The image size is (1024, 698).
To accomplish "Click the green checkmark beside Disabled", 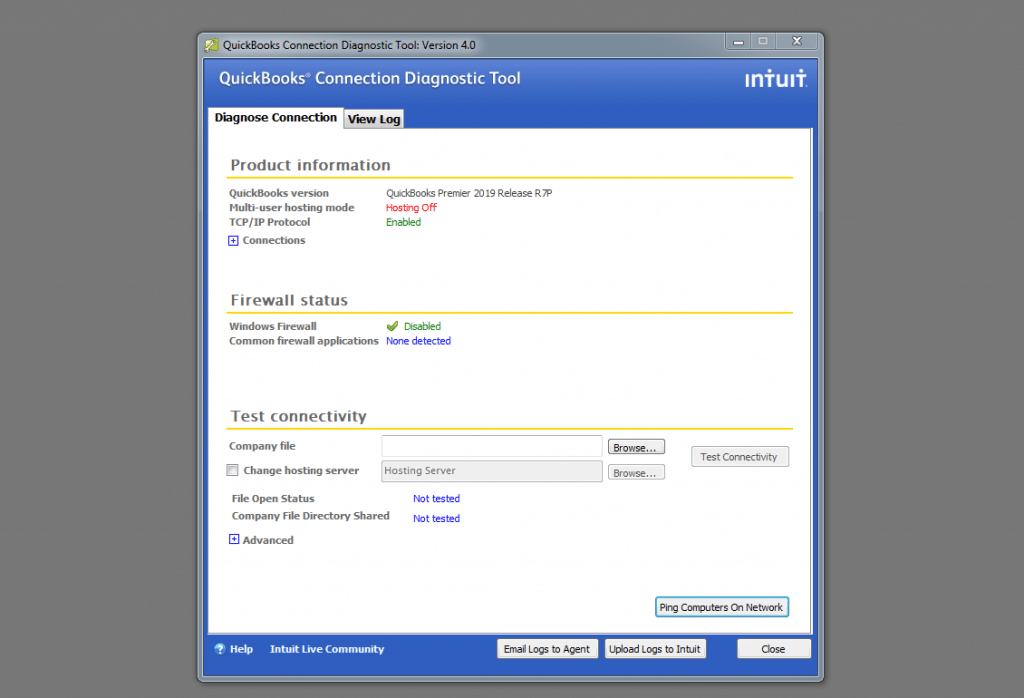I will point(392,326).
